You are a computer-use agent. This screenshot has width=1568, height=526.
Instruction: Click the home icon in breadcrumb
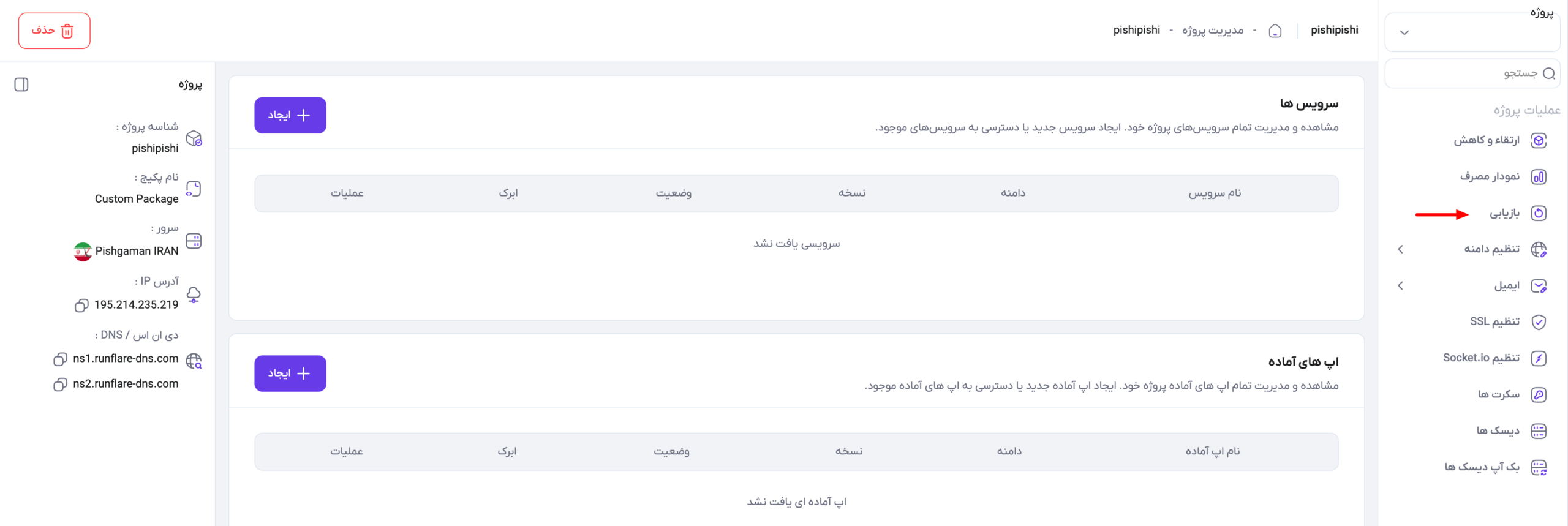[x=1275, y=31]
